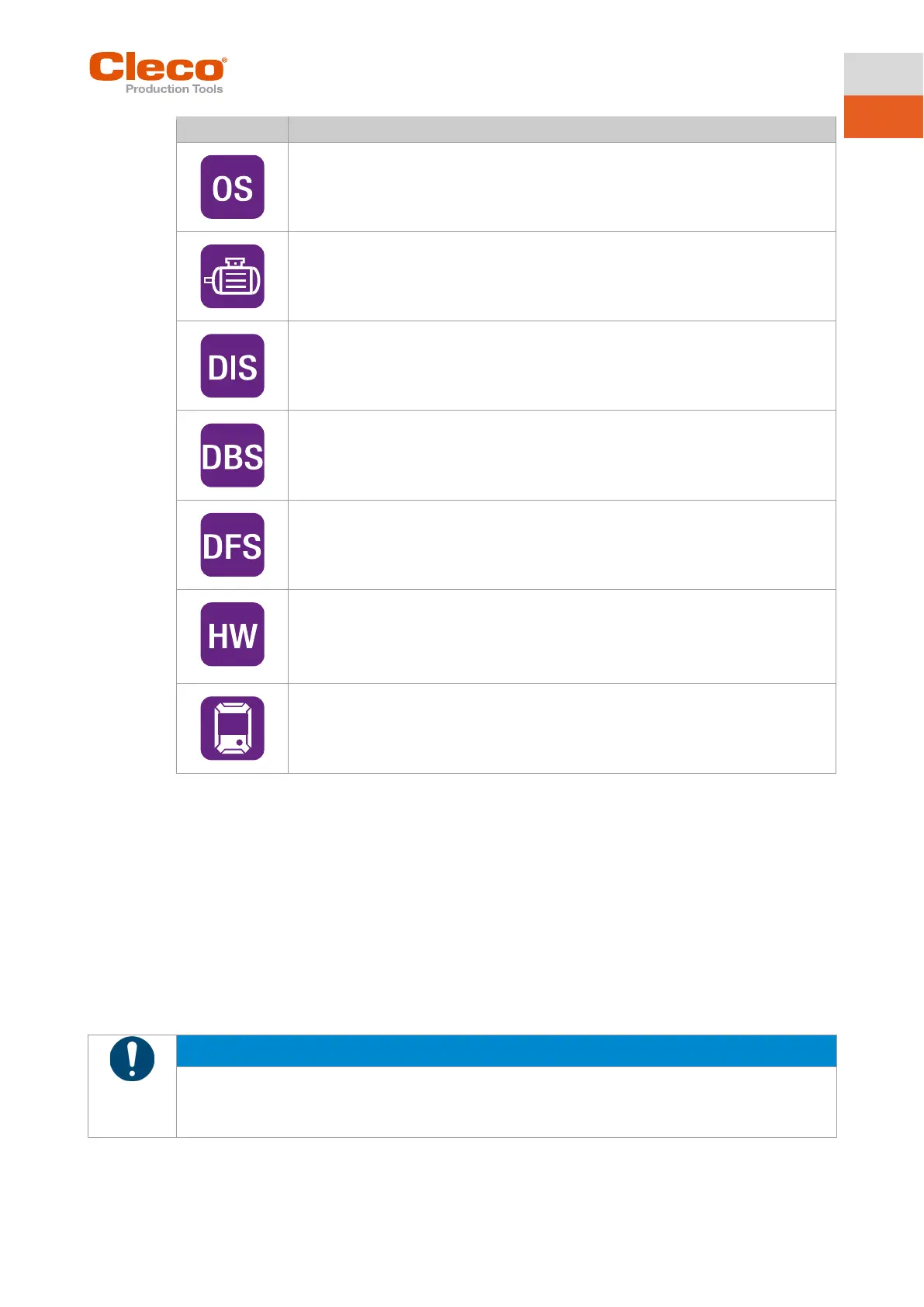Image resolution: width=924 pixels, height=1307 pixels.
Task: Select the empty description cell beside the DIS icon
Action: pyautogui.click(x=562, y=366)
